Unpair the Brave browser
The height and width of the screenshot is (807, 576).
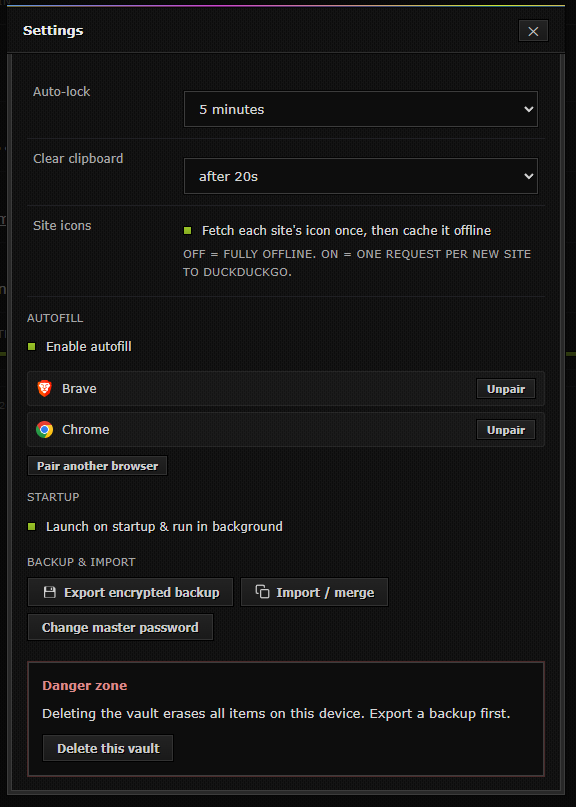pos(505,389)
